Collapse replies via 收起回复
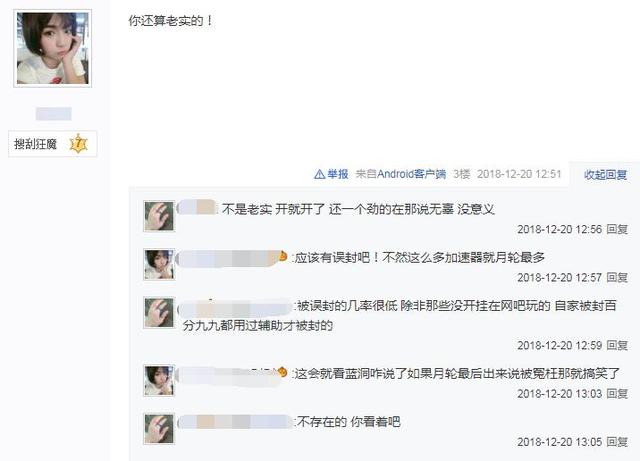 605,174
